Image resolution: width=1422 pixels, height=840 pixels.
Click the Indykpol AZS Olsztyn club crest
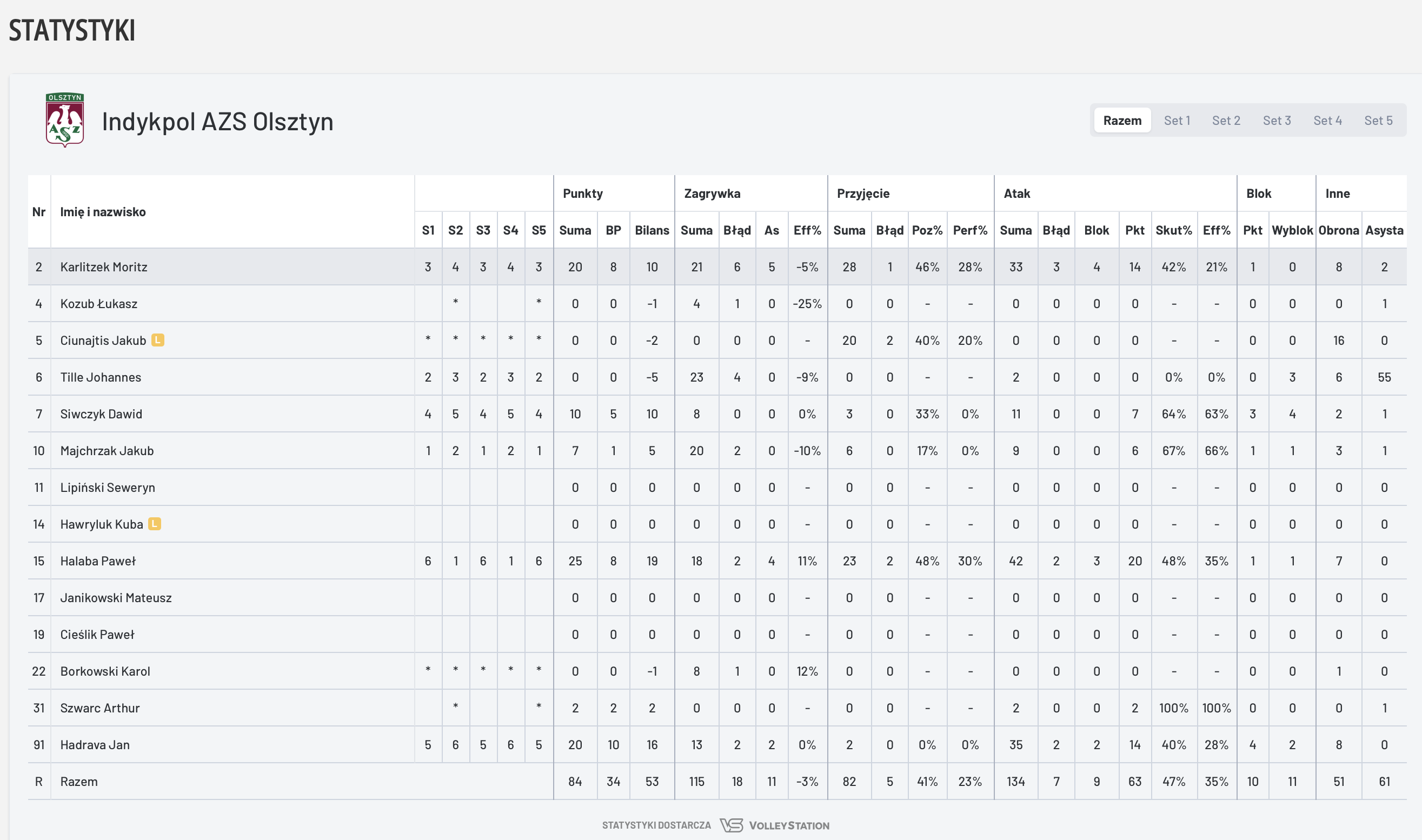[65, 120]
